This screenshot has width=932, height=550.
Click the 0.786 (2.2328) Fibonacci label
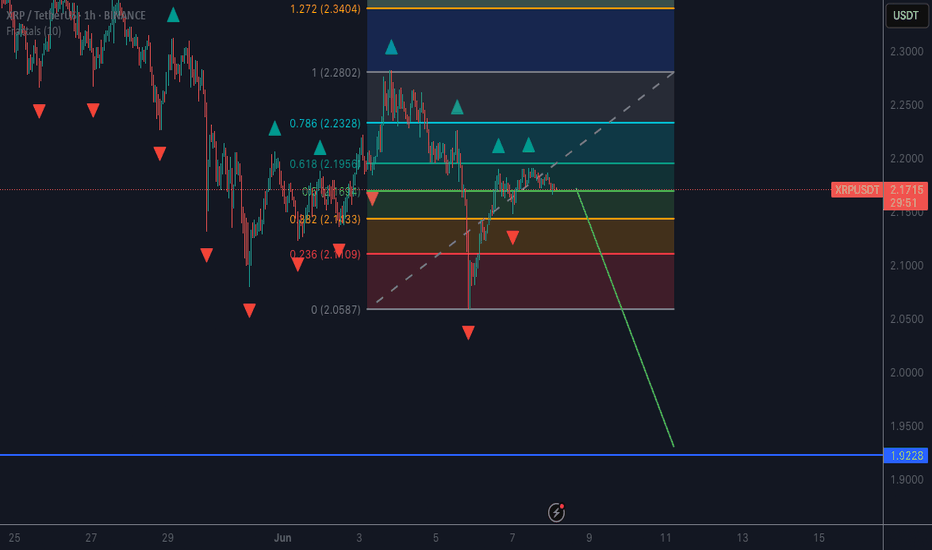tap(325, 123)
